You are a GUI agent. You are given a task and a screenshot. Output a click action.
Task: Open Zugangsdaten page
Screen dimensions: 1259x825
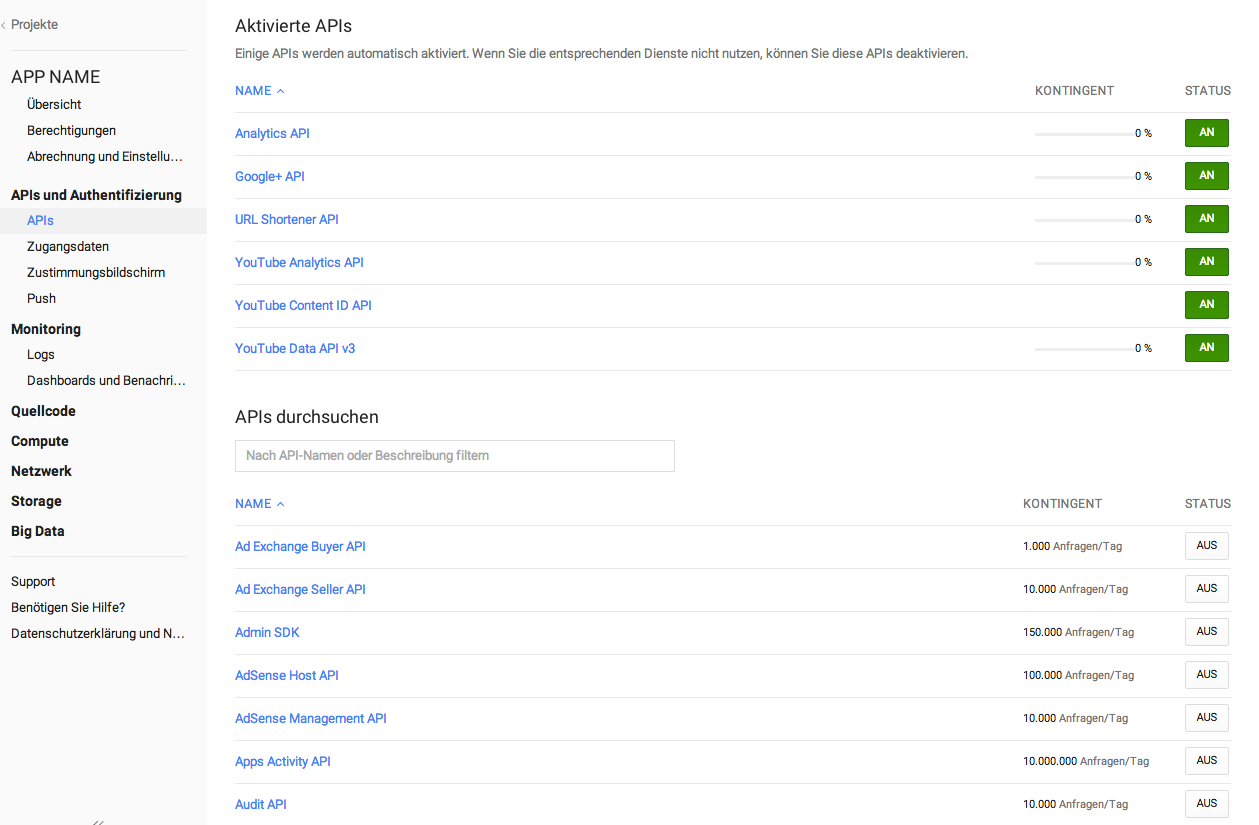coord(68,246)
